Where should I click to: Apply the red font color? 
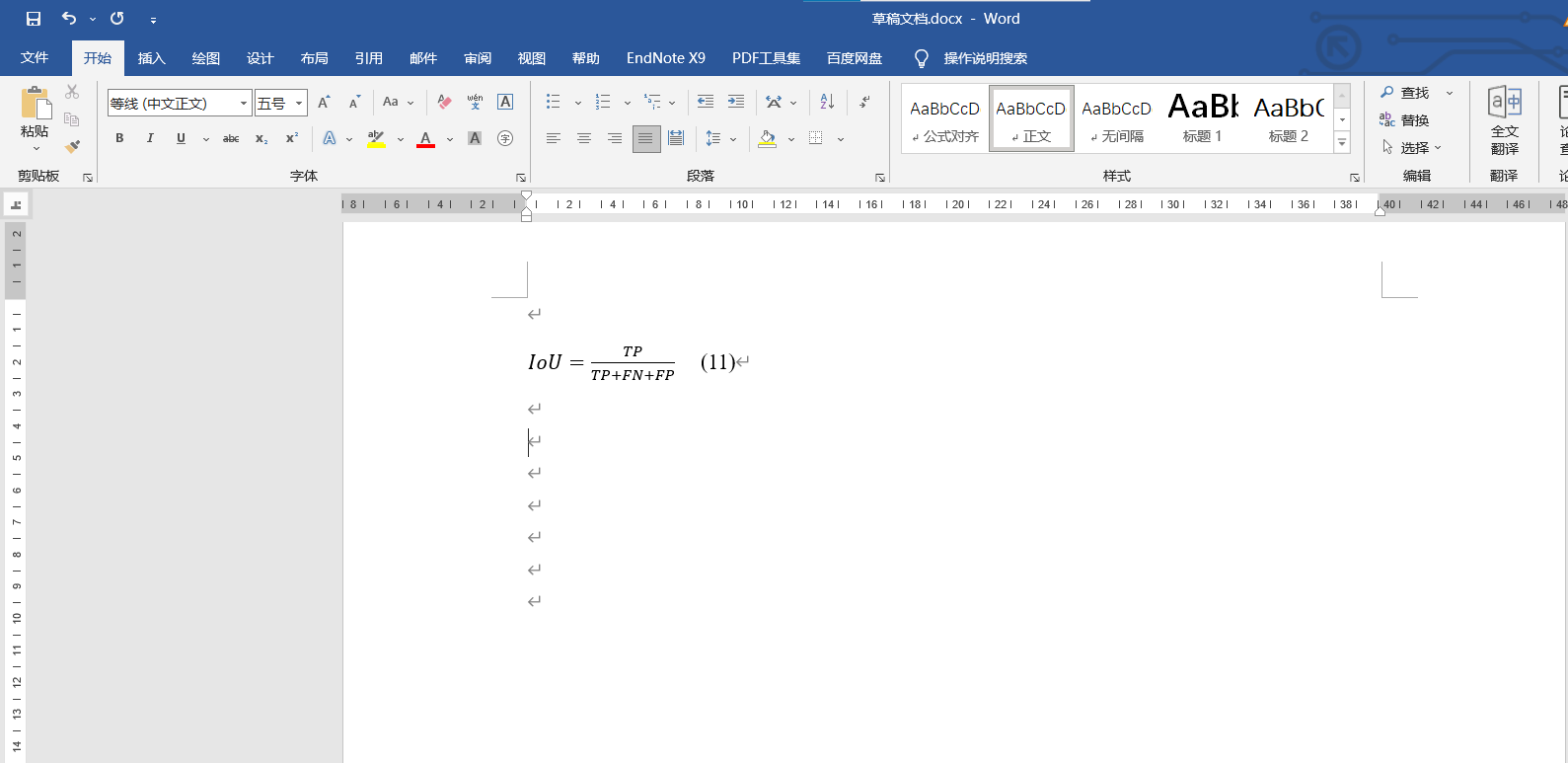click(425, 138)
